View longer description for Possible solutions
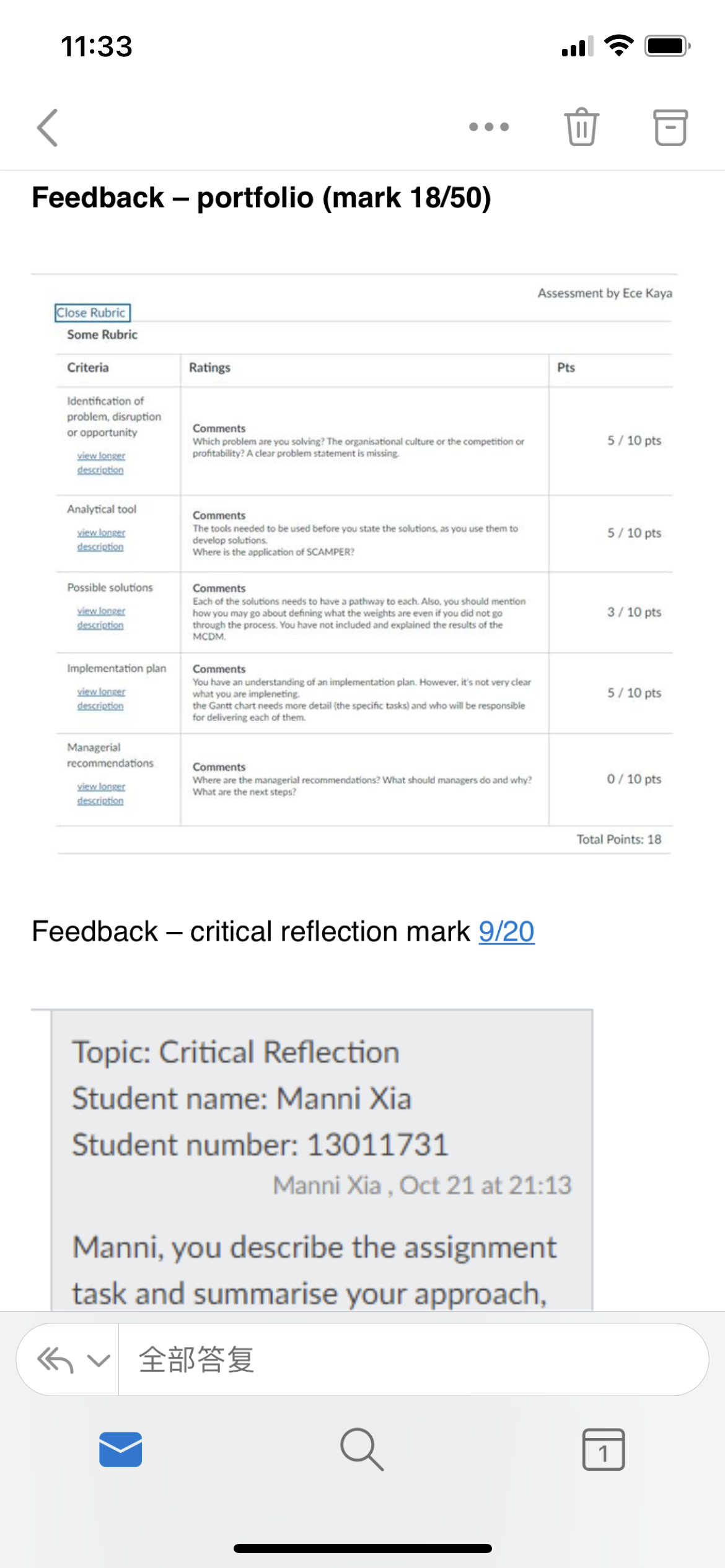The width and height of the screenshot is (725, 1568). click(101, 618)
